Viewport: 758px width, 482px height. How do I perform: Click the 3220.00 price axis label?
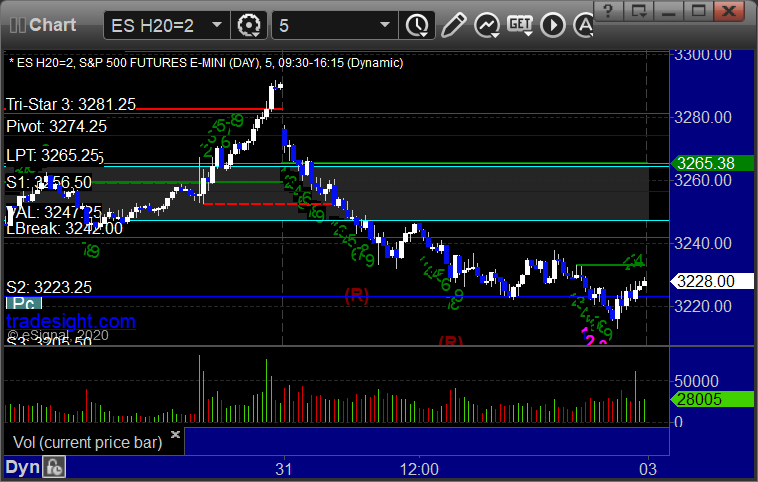coord(703,306)
